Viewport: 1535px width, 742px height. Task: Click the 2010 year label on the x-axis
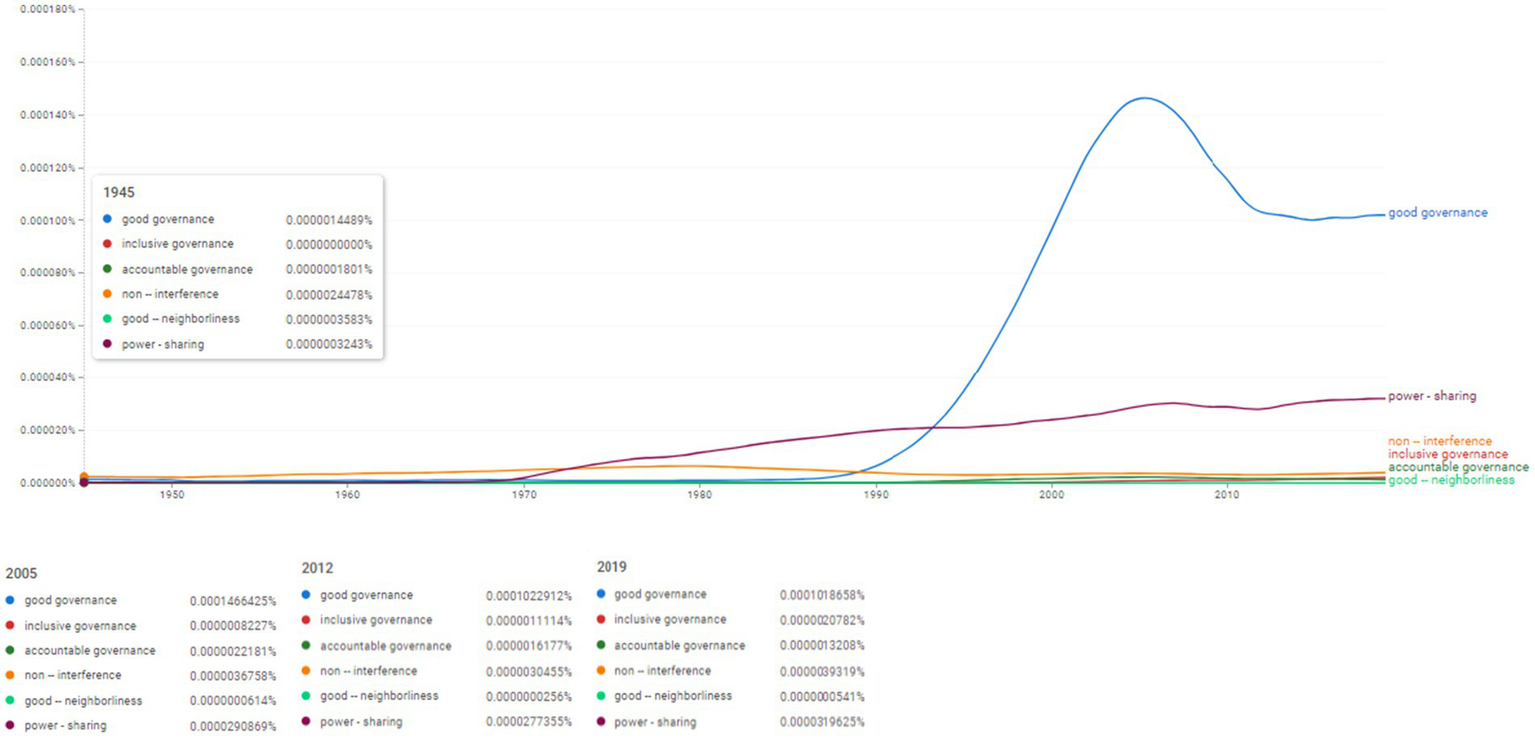coord(1227,495)
